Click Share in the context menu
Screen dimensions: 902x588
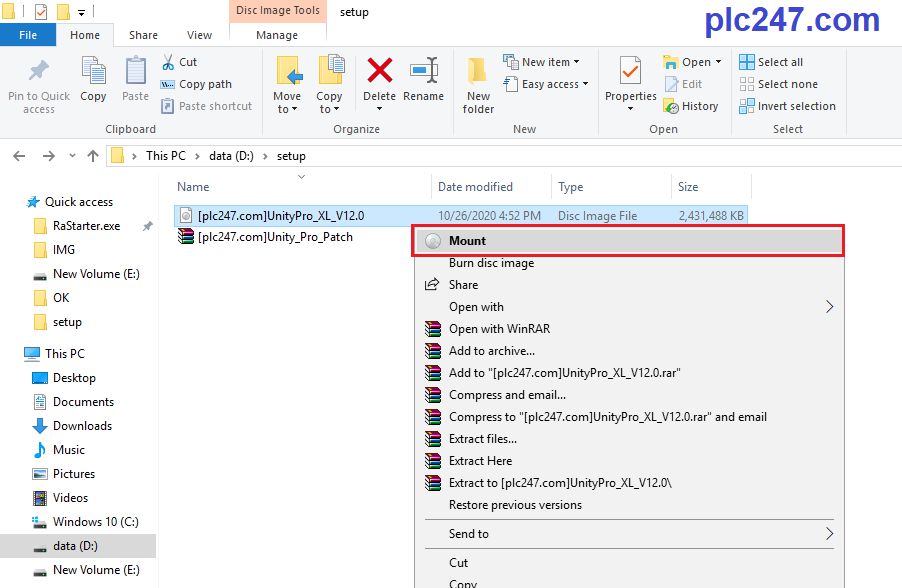point(628,285)
